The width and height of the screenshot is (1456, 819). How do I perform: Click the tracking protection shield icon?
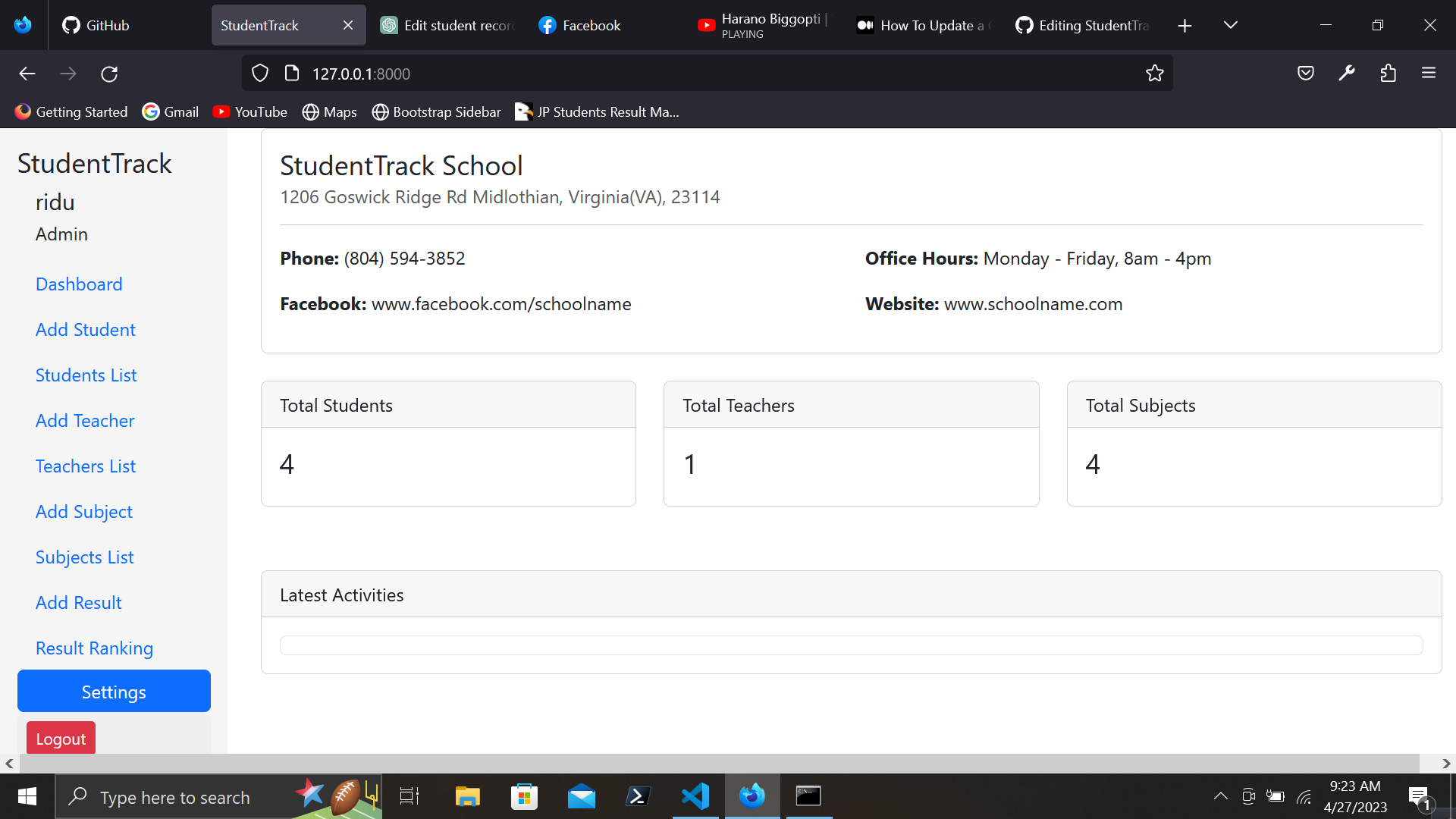point(260,74)
